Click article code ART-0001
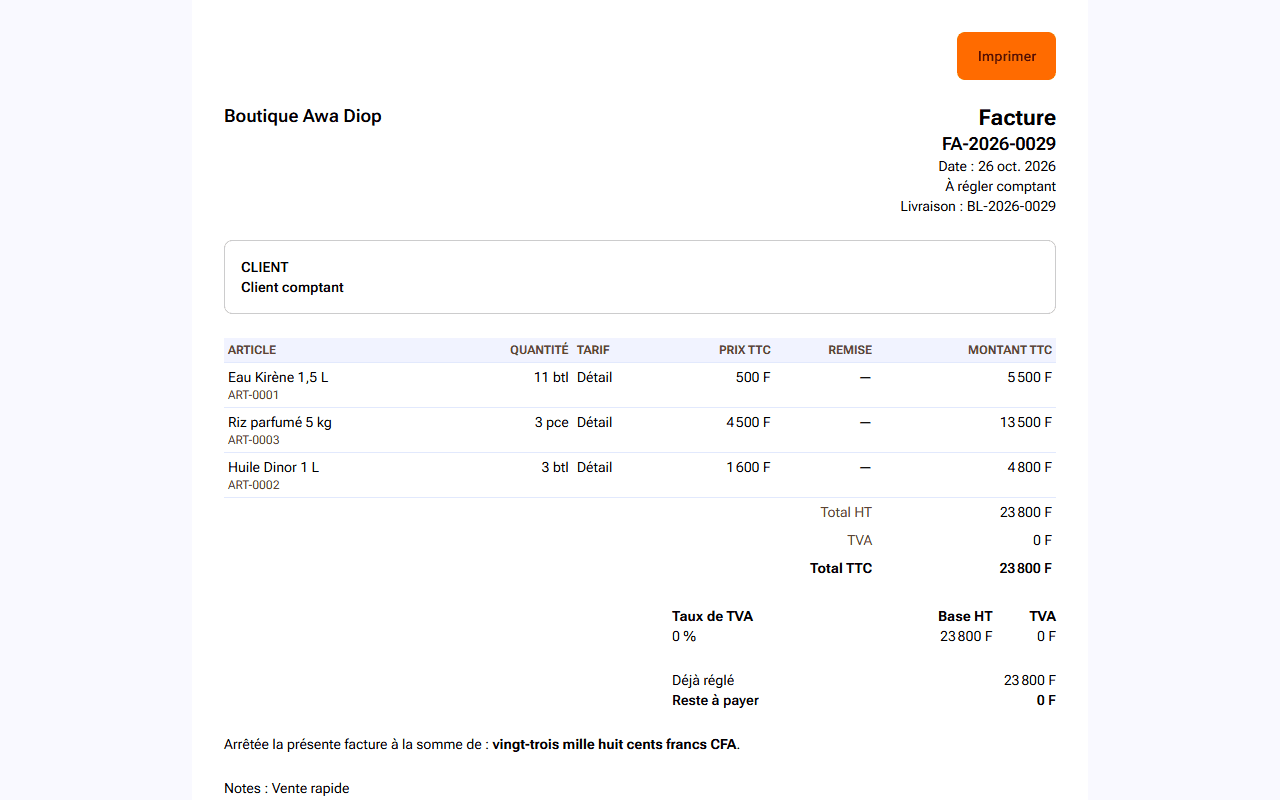 pyautogui.click(x=254, y=395)
